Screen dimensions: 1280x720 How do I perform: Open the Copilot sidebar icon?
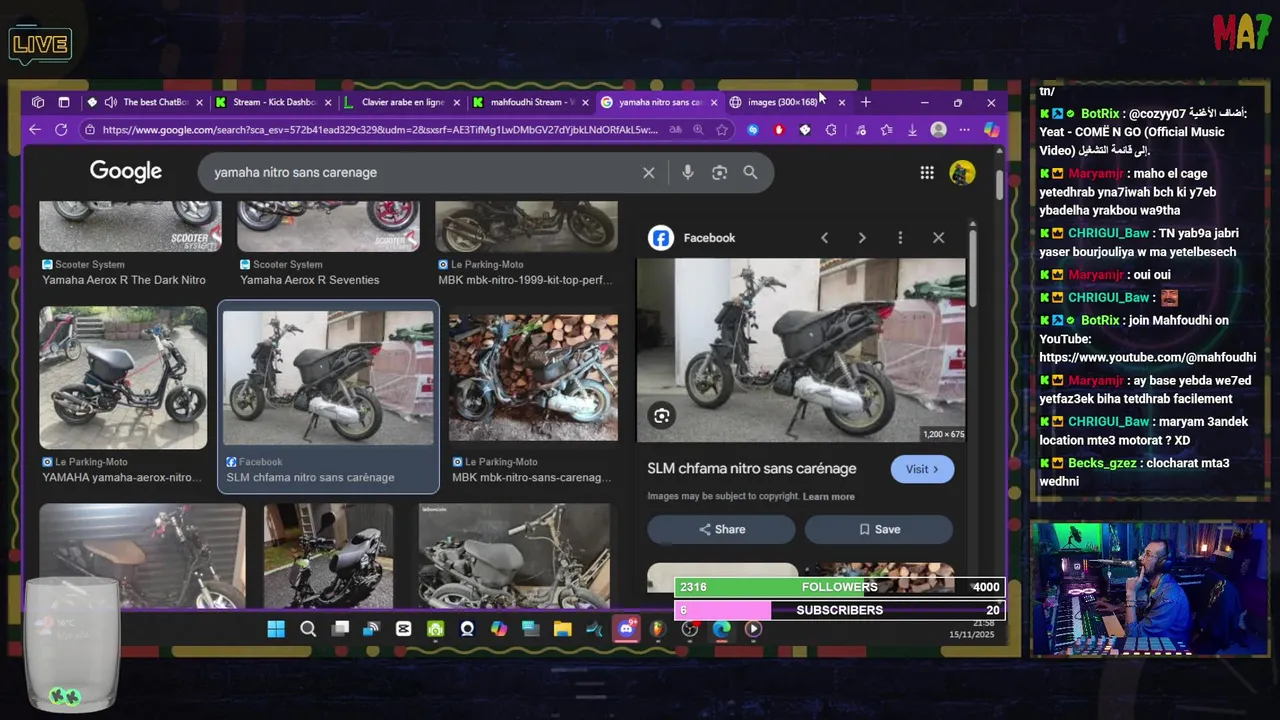pos(991,130)
